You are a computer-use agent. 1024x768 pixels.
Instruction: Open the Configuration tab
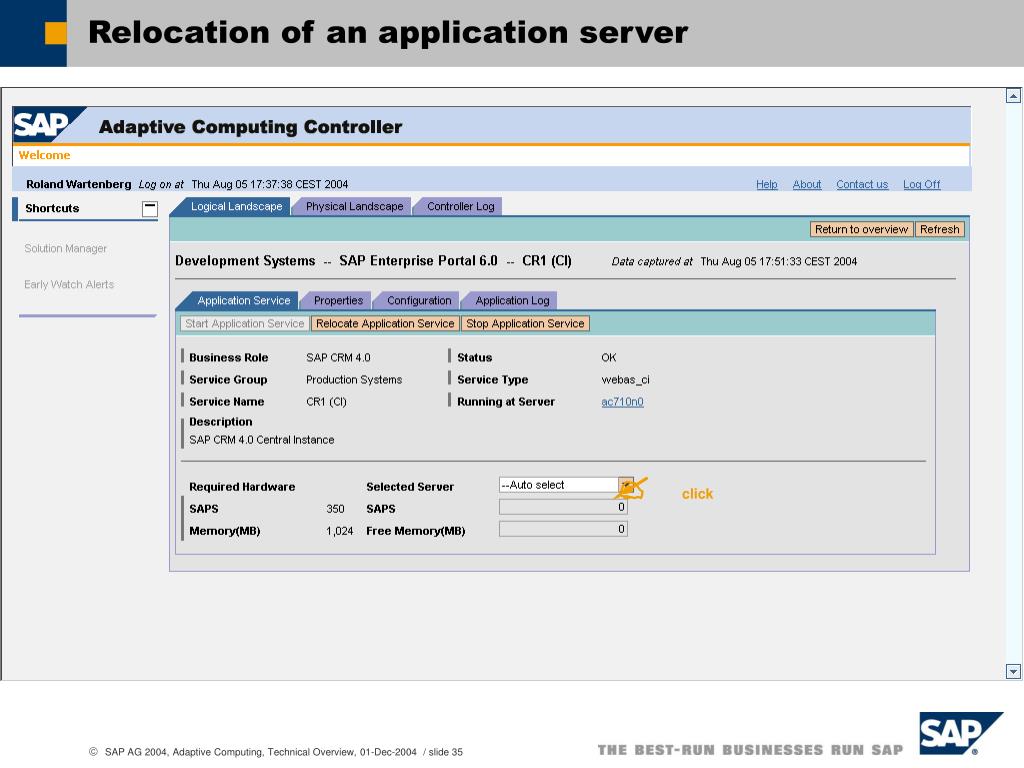419,300
